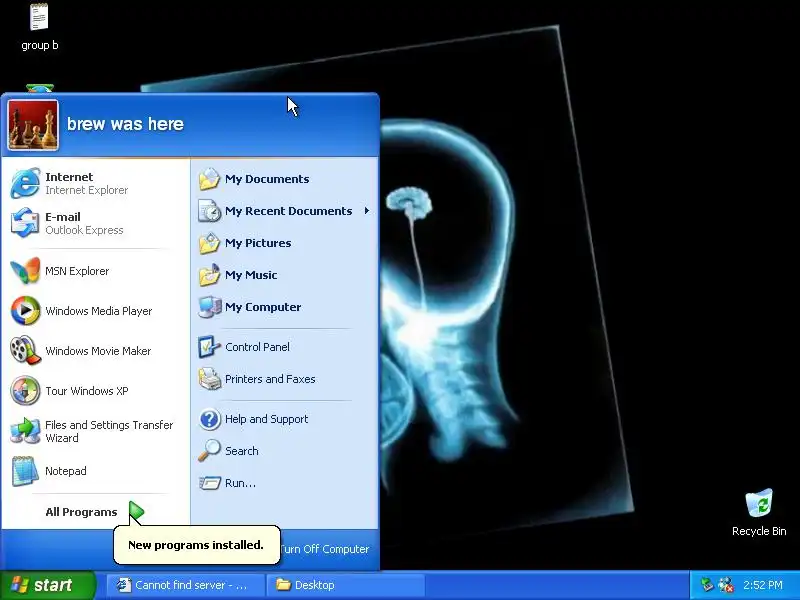800x600 pixels.
Task: Switch to Cannot find server taskbar window
Action: pos(186,585)
